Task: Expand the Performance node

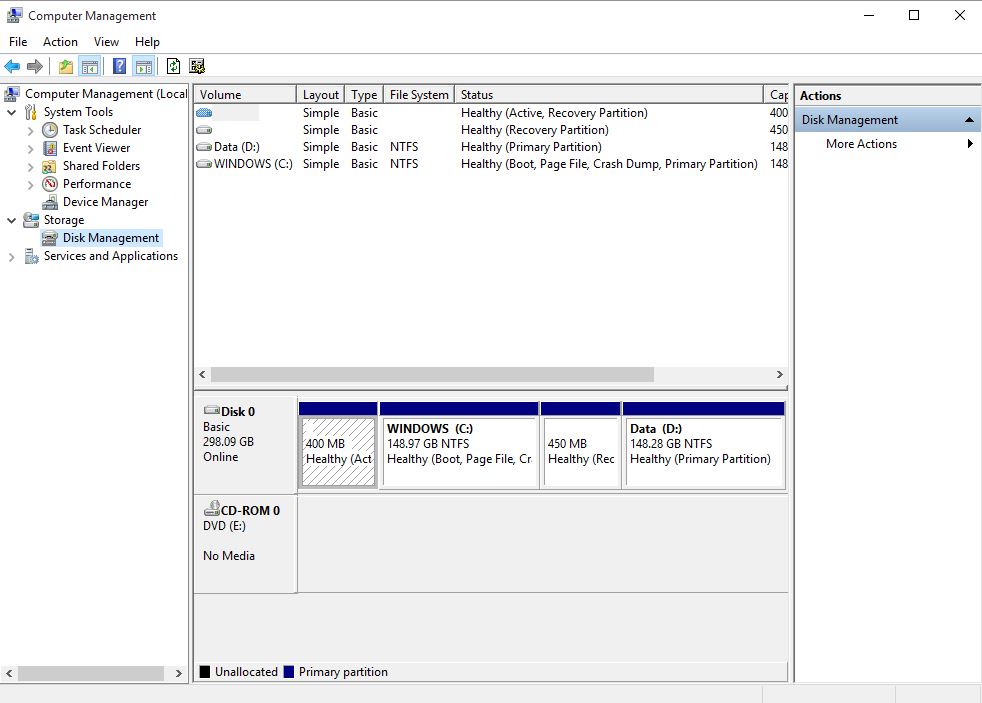Action: click(x=31, y=185)
